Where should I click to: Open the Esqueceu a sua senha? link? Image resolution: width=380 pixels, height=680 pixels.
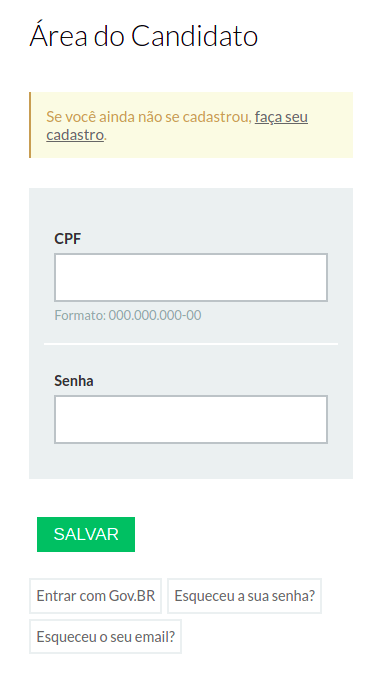tap(245, 596)
